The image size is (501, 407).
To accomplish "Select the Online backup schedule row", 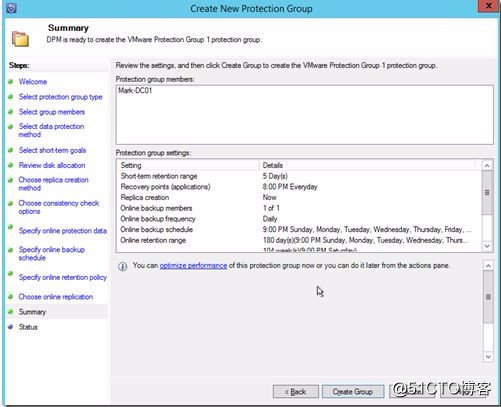I will 299,229.
